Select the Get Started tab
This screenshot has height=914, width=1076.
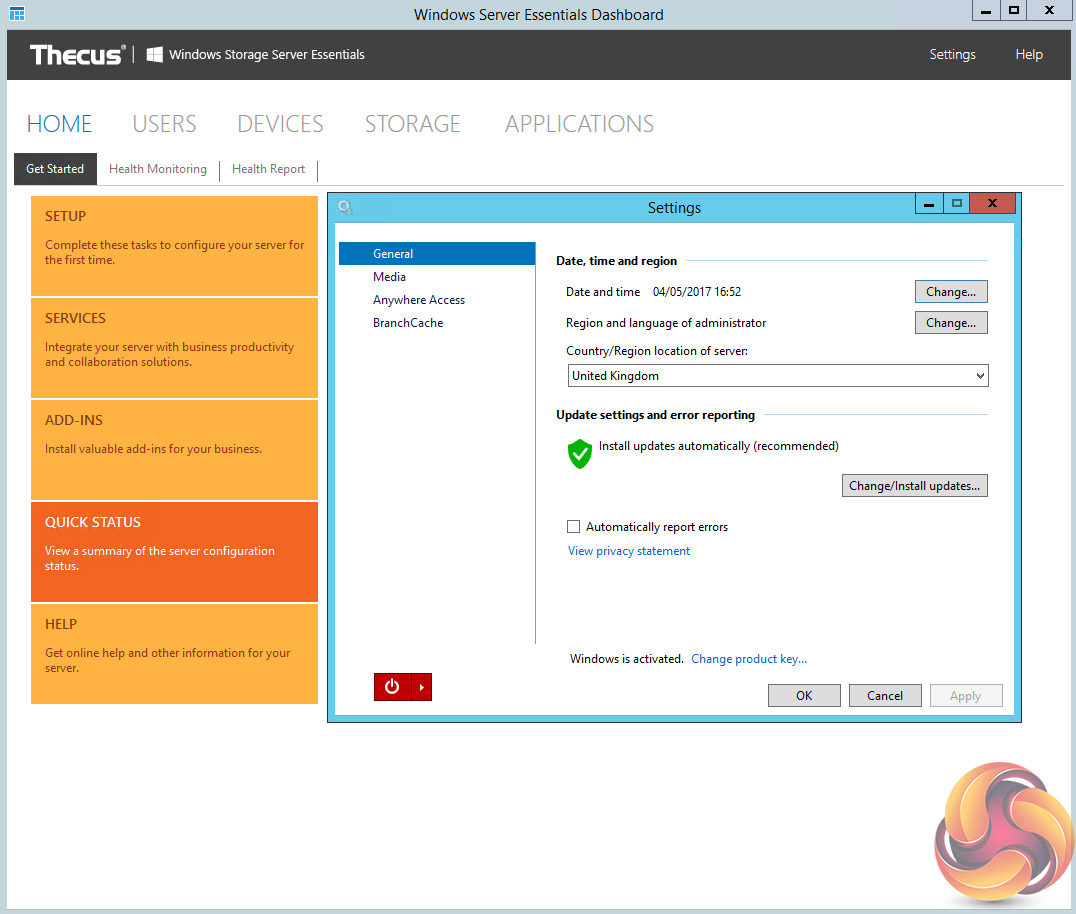55,169
